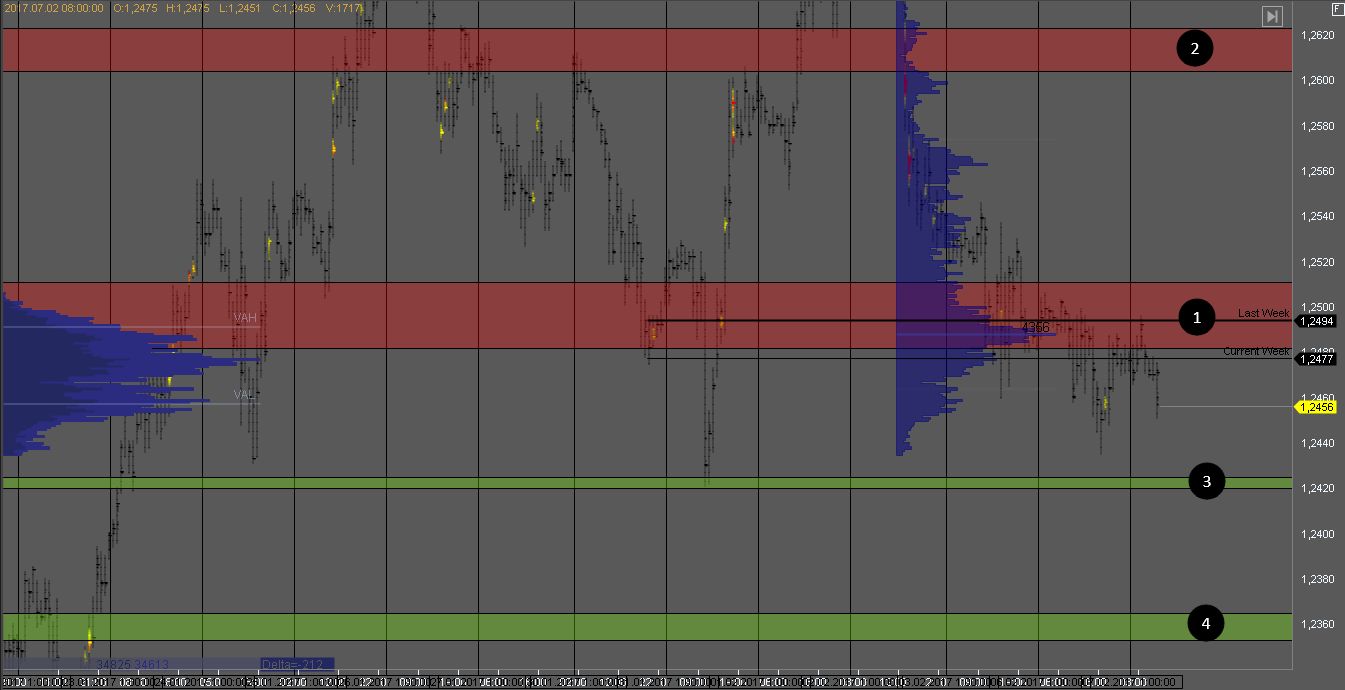The image size is (1345, 690).
Task: Click the numbered marker 3
Action: [x=1206, y=482]
